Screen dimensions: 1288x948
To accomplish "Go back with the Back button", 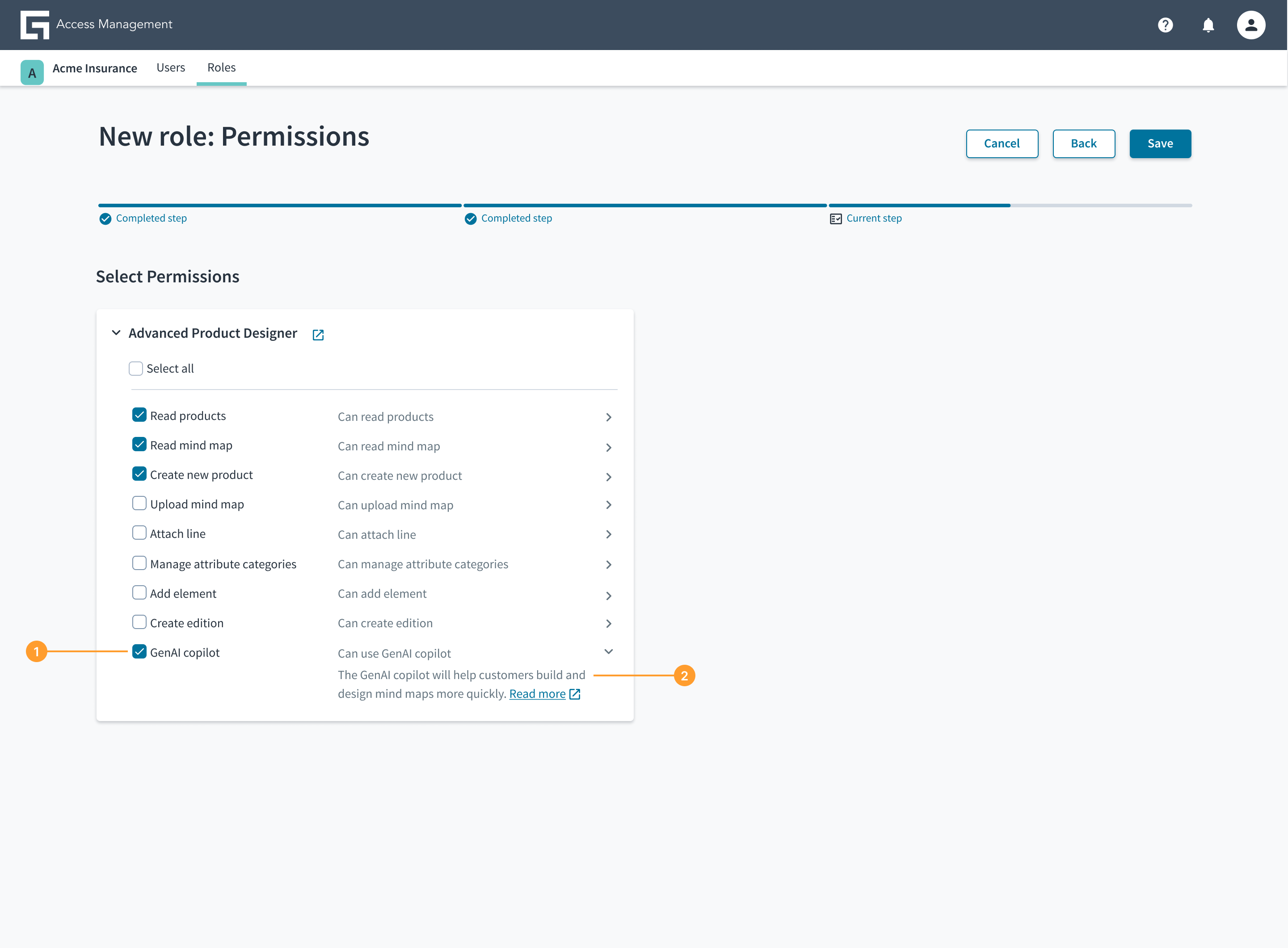I will [1083, 143].
